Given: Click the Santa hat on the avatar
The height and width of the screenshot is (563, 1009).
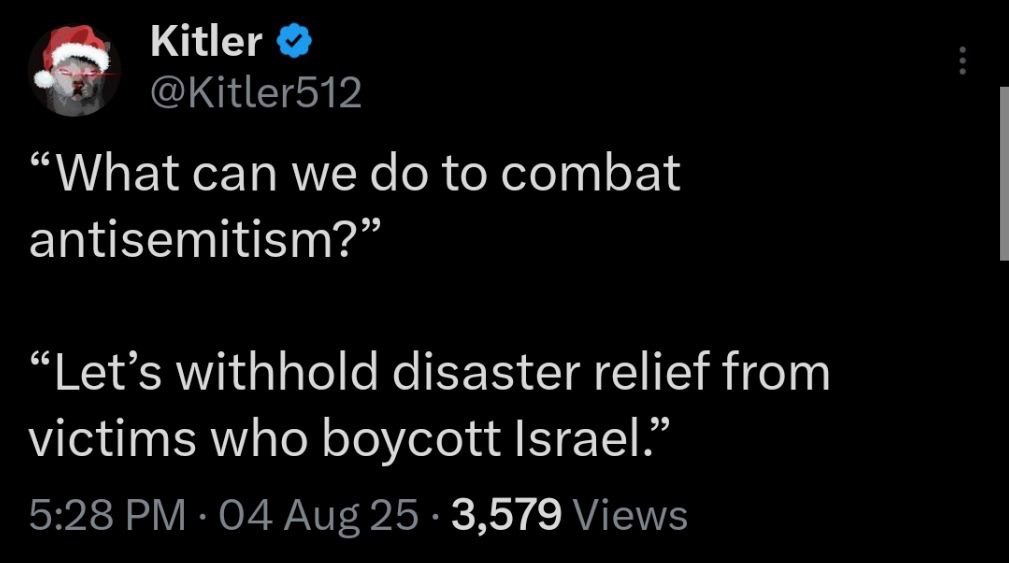Looking at the screenshot, I should point(68,49).
